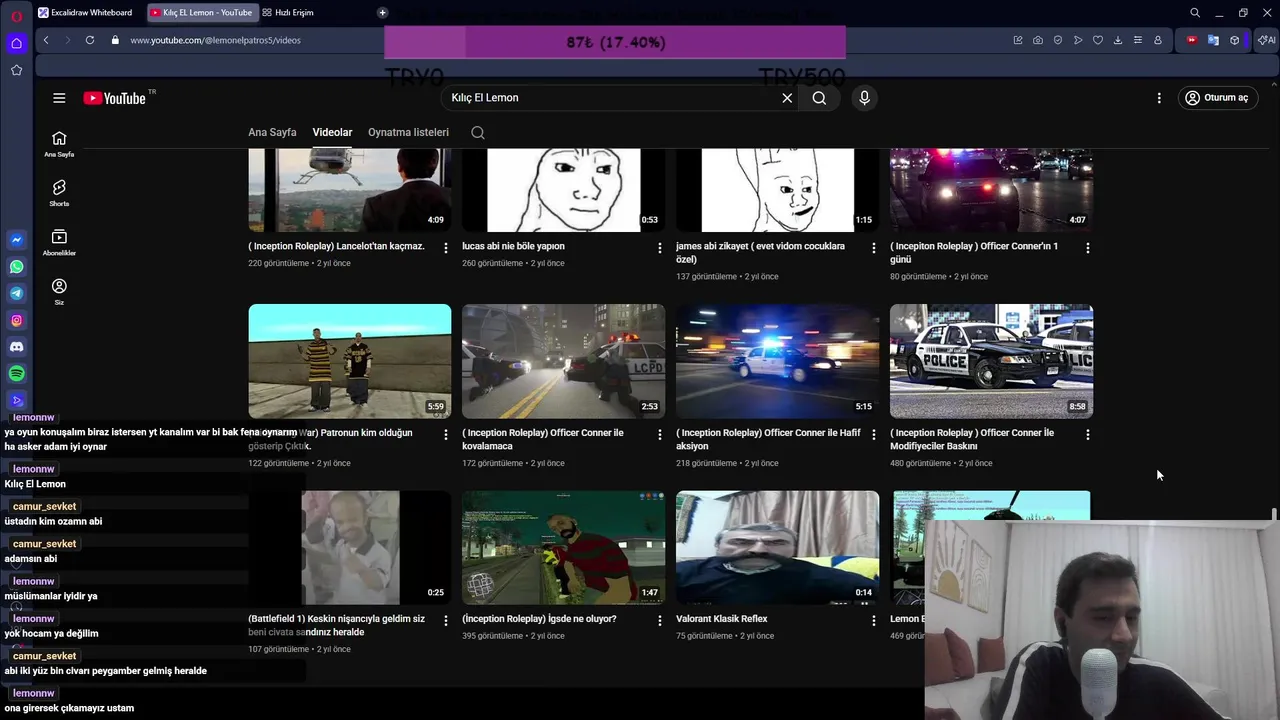Open the Opera sidebar home icon
The image size is (1280, 720).
pos(16,43)
